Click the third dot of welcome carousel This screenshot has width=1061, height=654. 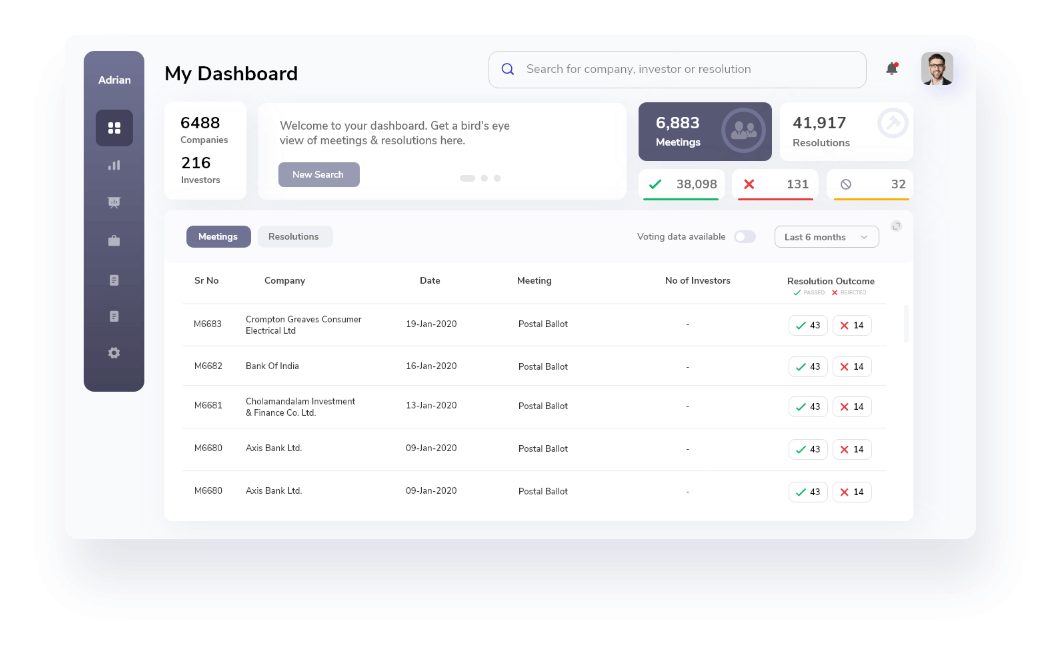point(497,178)
